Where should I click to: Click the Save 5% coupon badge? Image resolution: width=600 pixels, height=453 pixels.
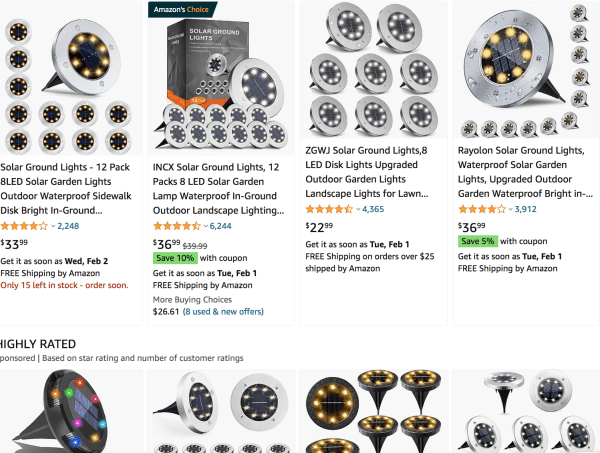click(x=478, y=241)
